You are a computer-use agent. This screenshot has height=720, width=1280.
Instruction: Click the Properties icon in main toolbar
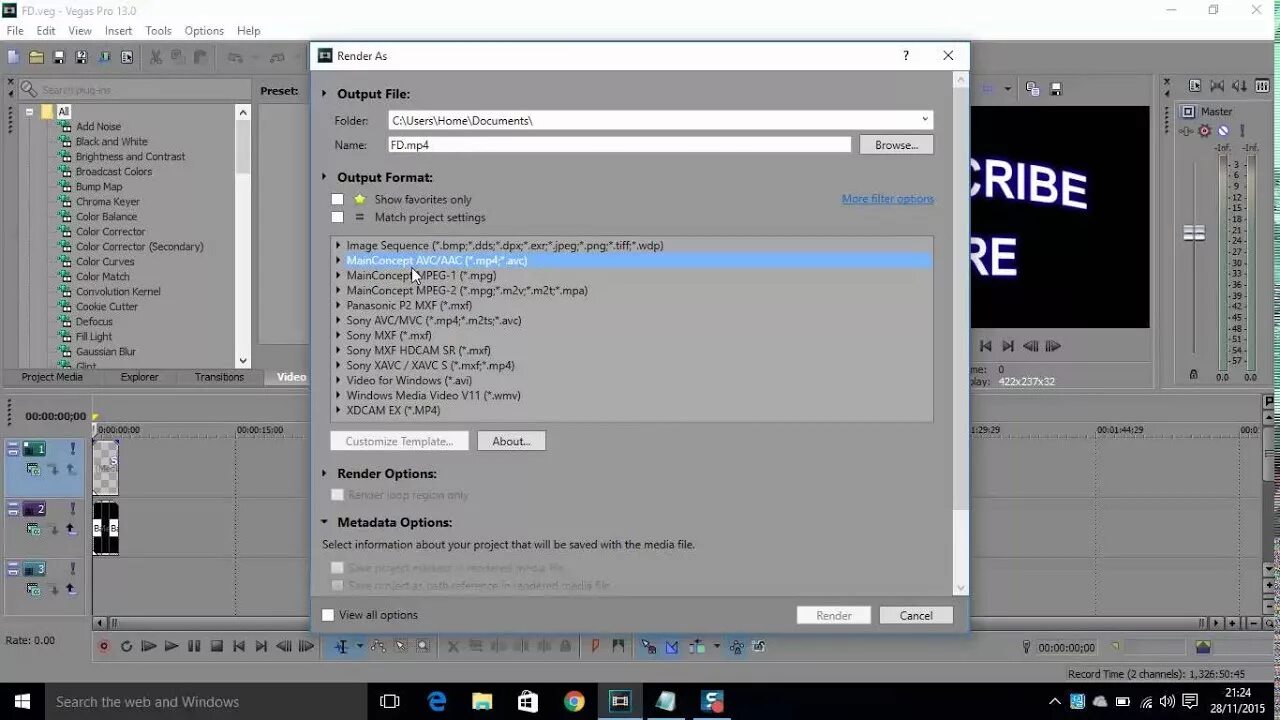(127, 58)
